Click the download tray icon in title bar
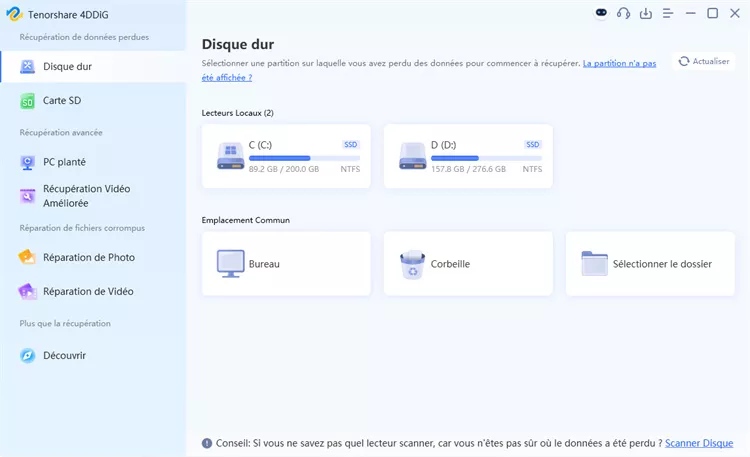 [646, 13]
